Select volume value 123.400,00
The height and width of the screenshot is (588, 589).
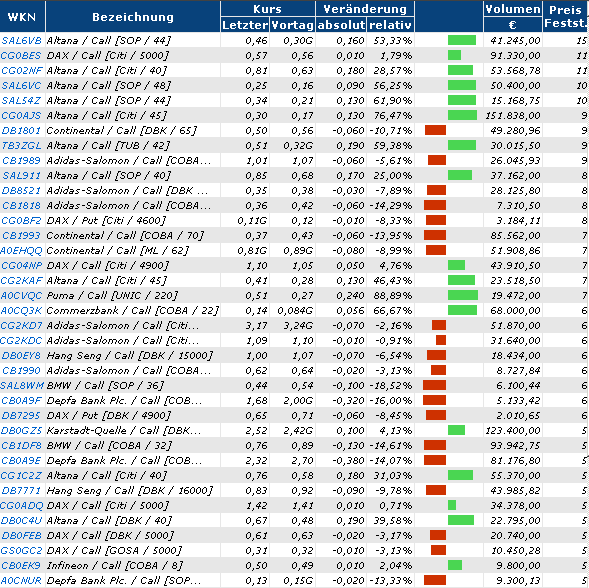click(513, 431)
